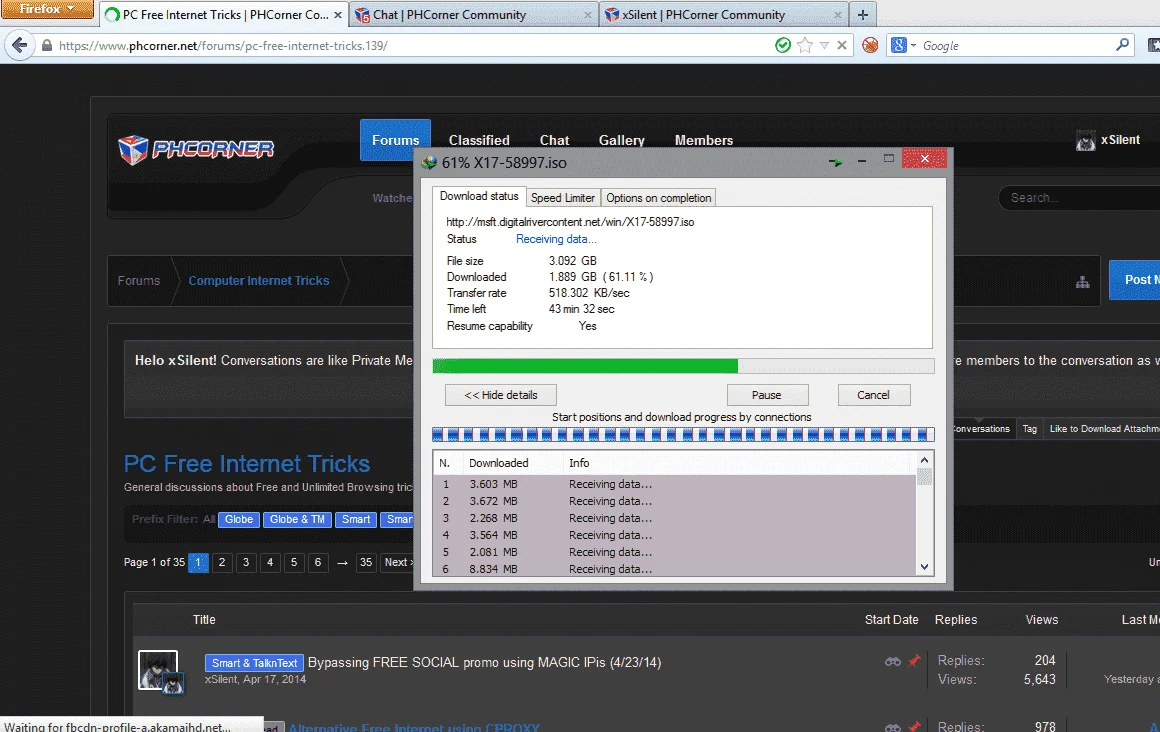1160x732 pixels.
Task: Open Gallery in the site navigation
Action: pos(621,140)
